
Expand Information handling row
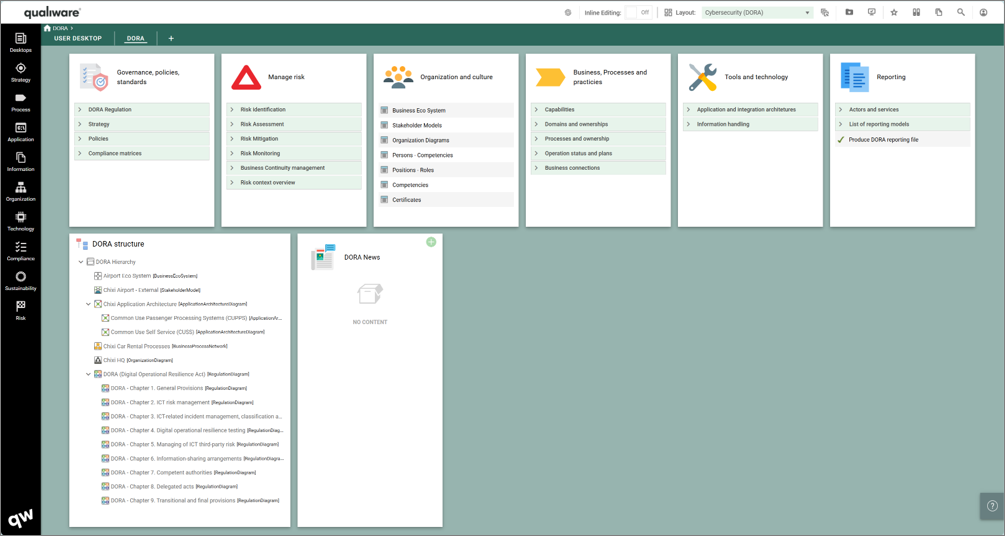tap(750, 124)
